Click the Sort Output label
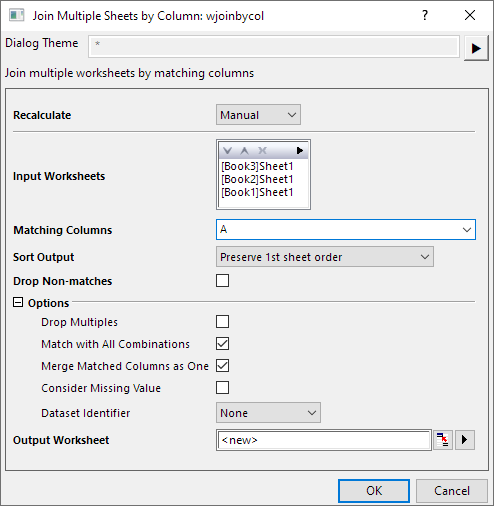The width and height of the screenshot is (494, 506). click(44, 257)
